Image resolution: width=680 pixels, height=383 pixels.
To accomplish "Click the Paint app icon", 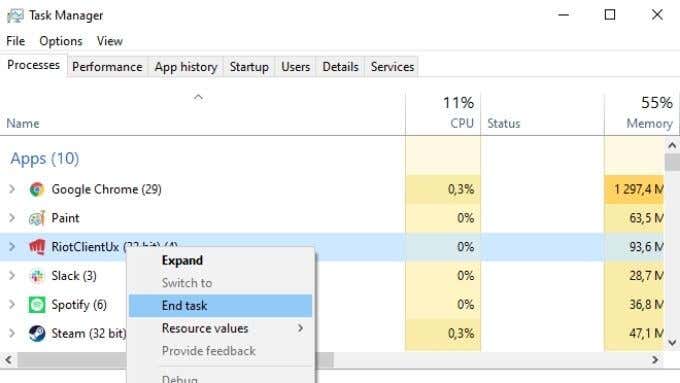I will [37, 218].
